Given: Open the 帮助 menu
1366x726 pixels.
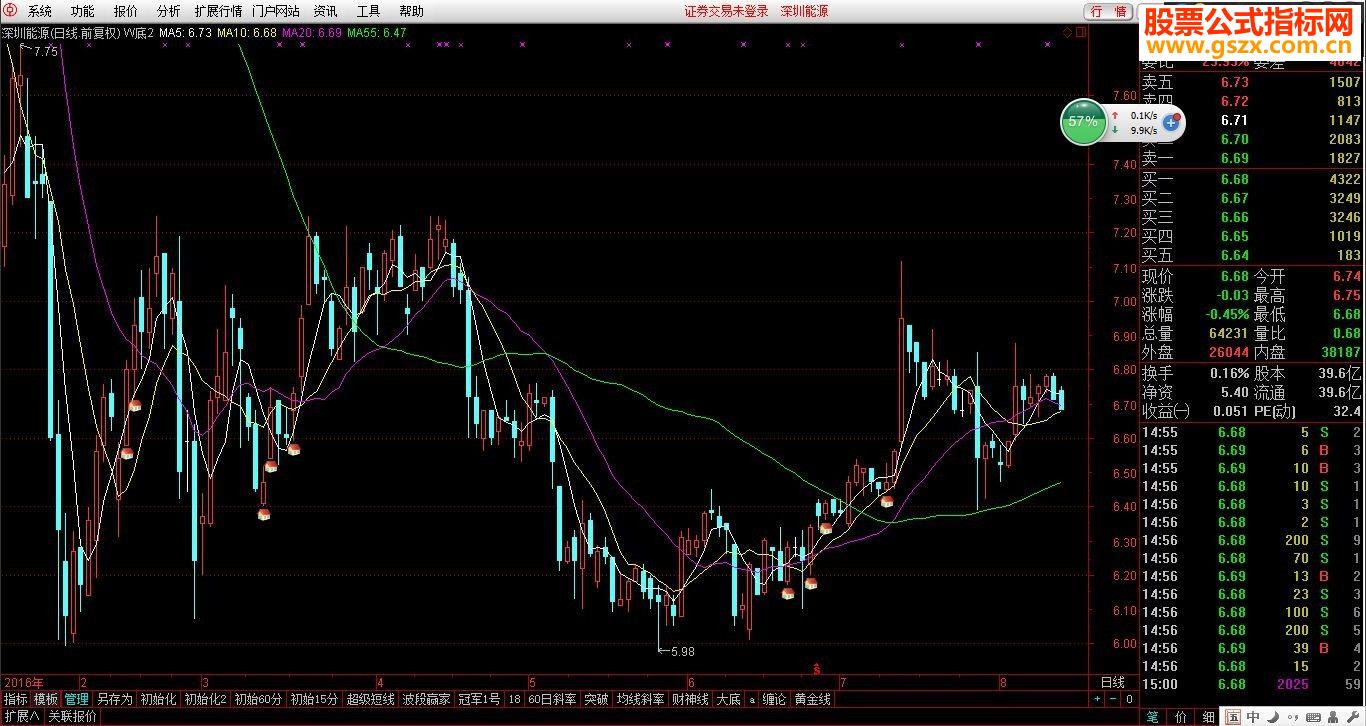Looking at the screenshot, I should point(411,11).
